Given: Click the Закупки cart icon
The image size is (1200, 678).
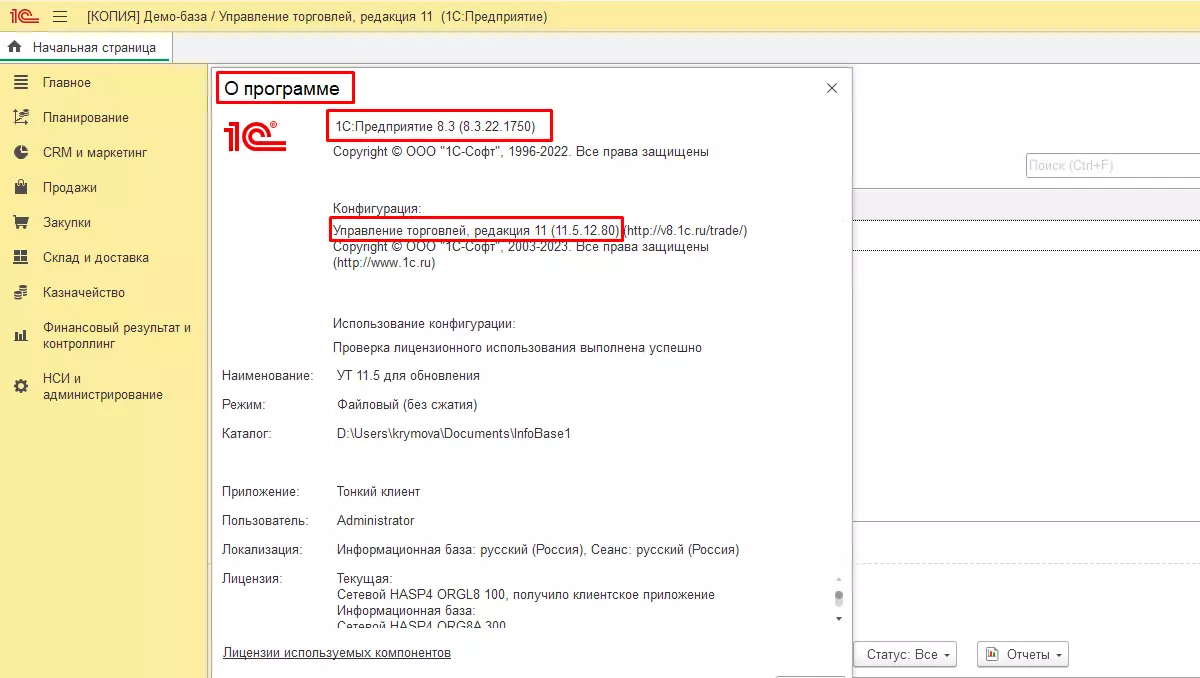Looking at the screenshot, I should coord(21,222).
